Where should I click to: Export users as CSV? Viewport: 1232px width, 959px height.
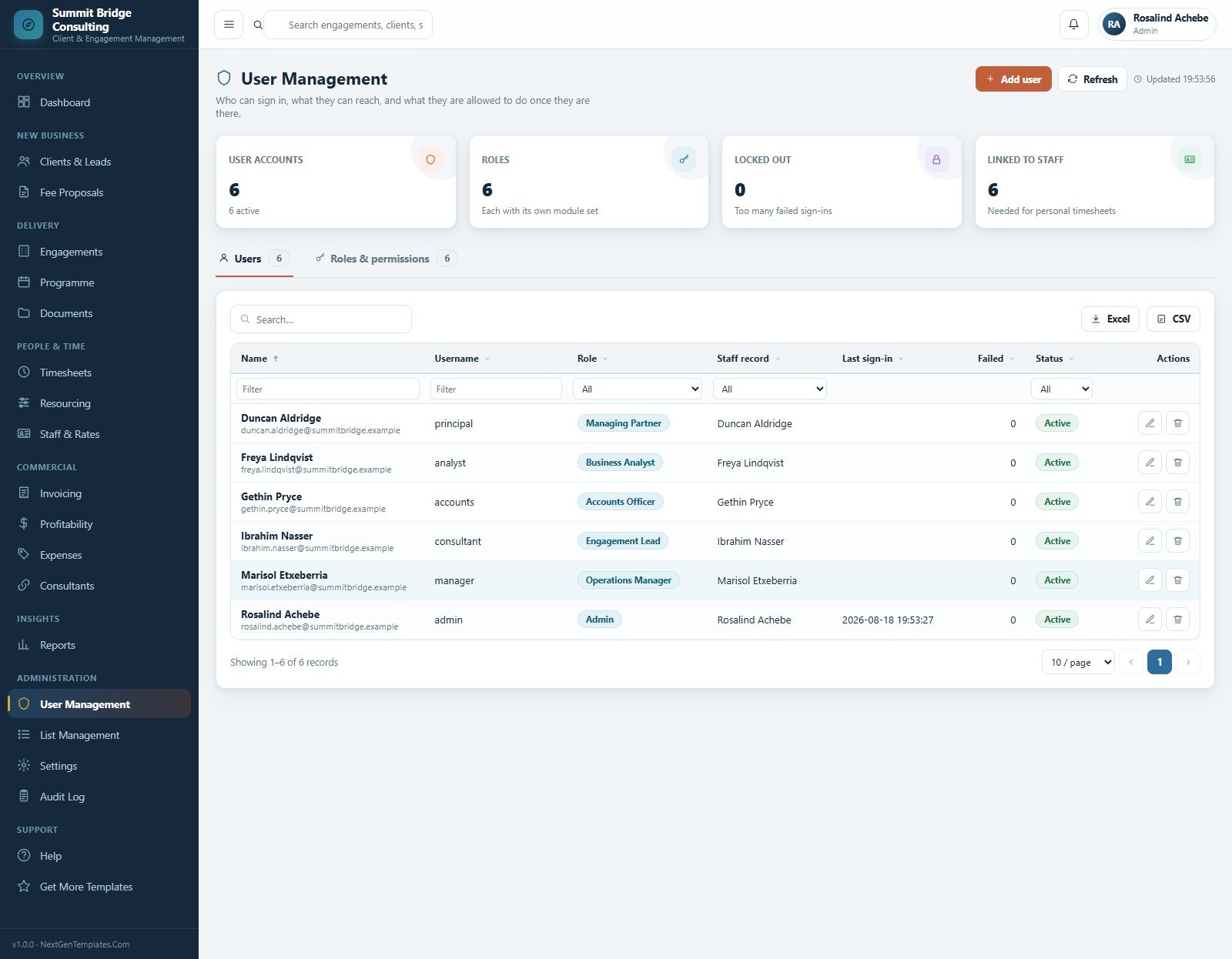click(1173, 319)
